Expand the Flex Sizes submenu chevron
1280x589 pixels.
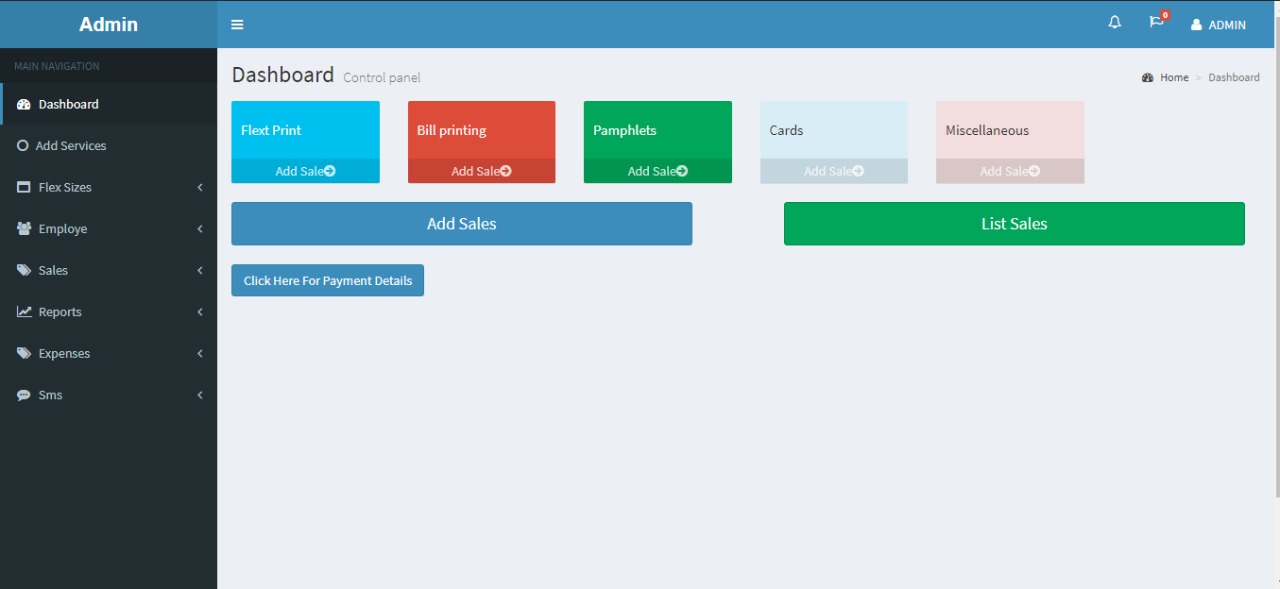click(x=200, y=187)
